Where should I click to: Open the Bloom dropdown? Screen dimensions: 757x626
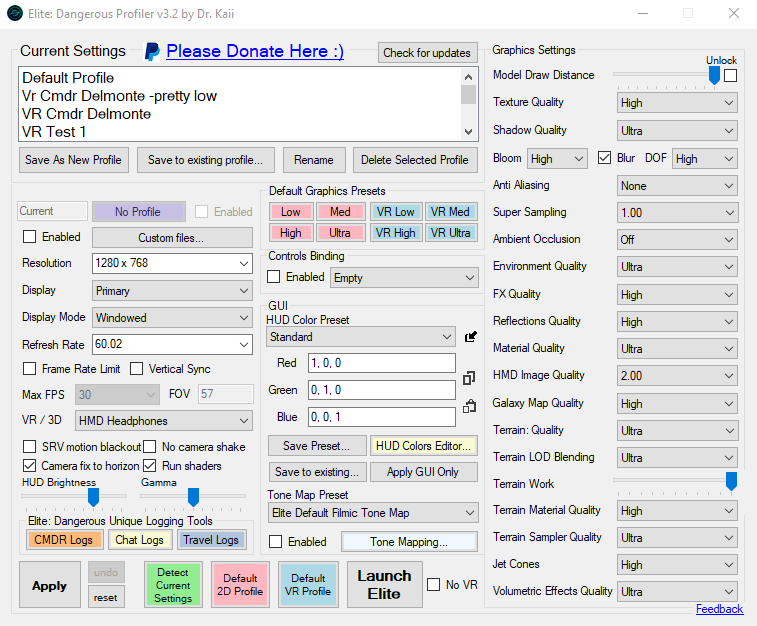[x=557, y=159]
